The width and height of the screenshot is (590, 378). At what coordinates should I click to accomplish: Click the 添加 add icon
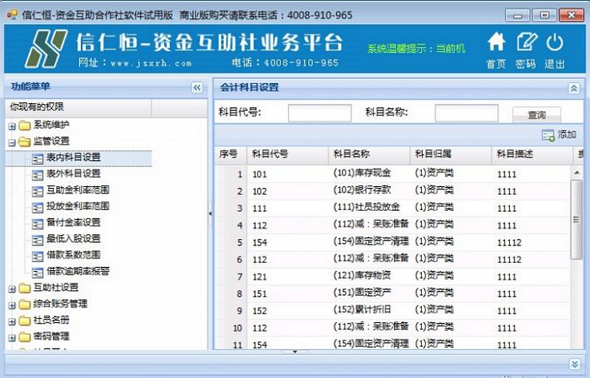548,135
